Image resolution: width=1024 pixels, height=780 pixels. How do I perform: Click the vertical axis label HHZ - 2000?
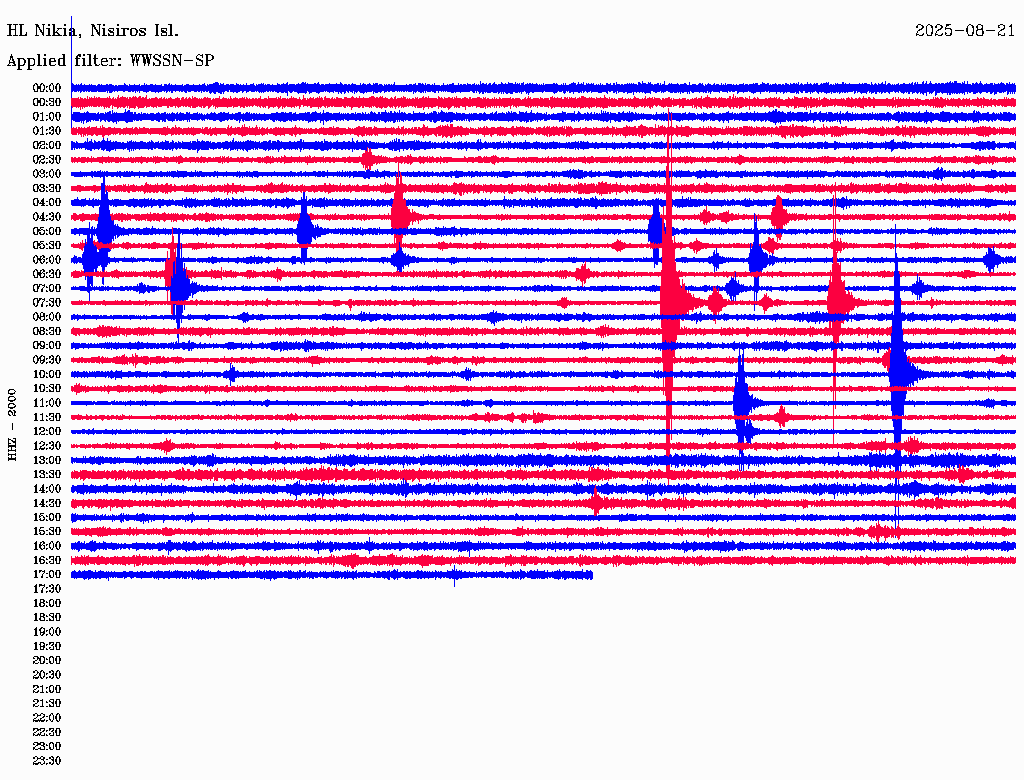point(12,425)
